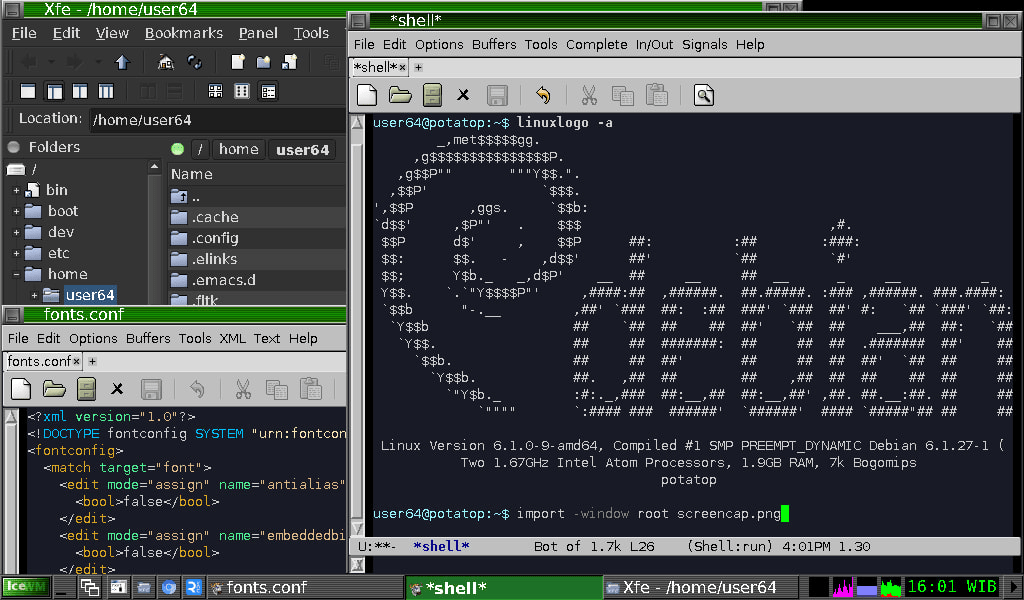The image size is (1024, 600).
Task: Click the "home" path breadcrumb button
Action: pos(238,150)
